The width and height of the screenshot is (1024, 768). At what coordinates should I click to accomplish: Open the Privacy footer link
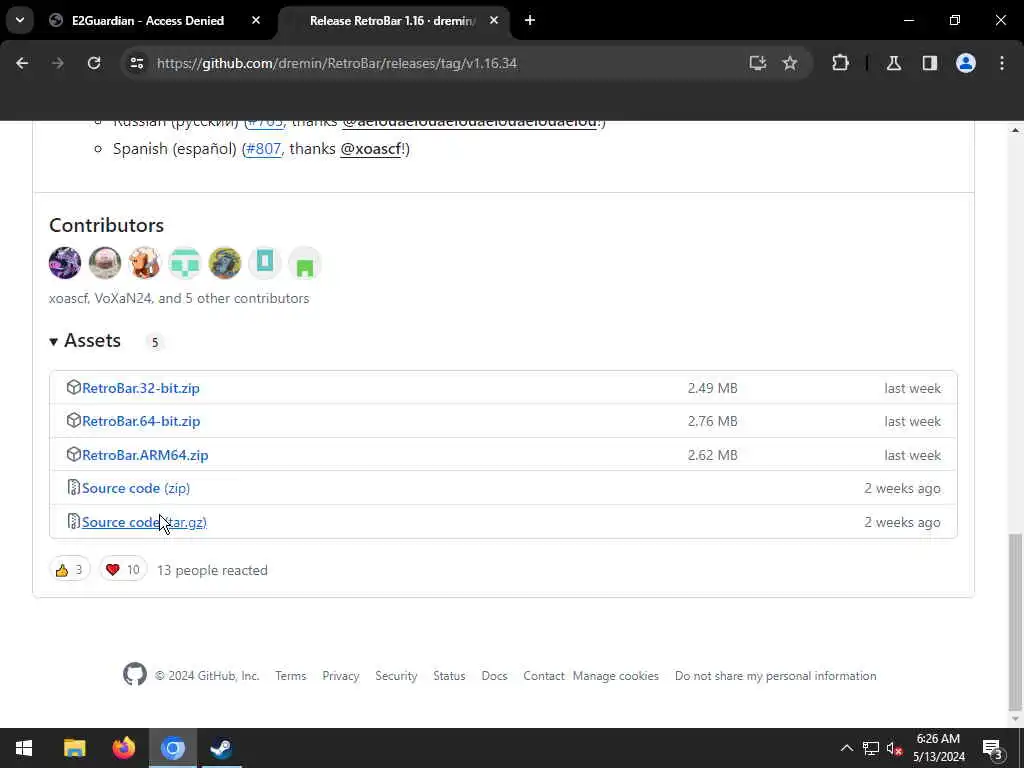coord(341,676)
